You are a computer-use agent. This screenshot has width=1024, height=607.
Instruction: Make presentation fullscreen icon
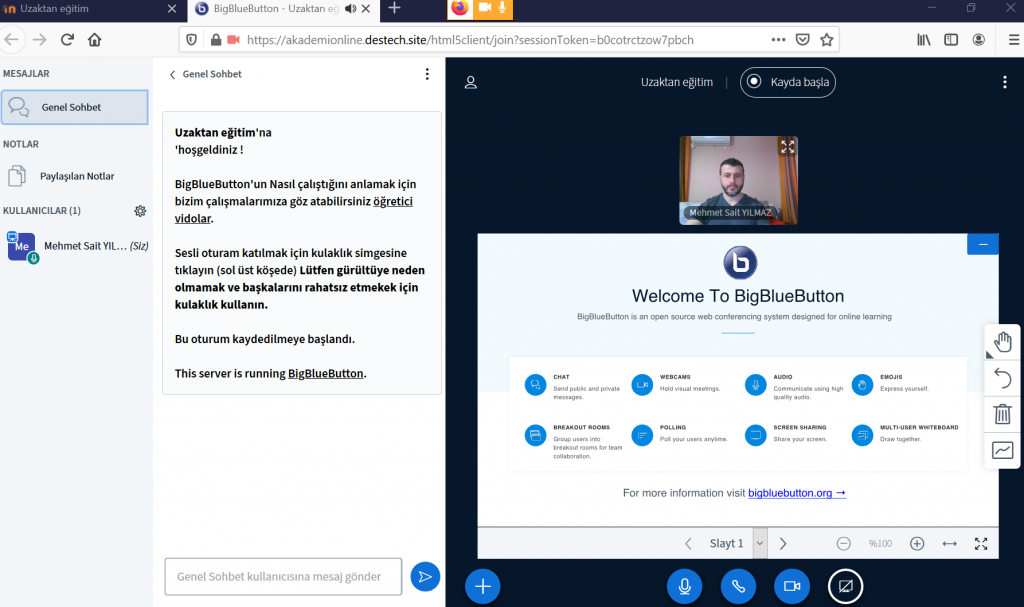coord(981,544)
